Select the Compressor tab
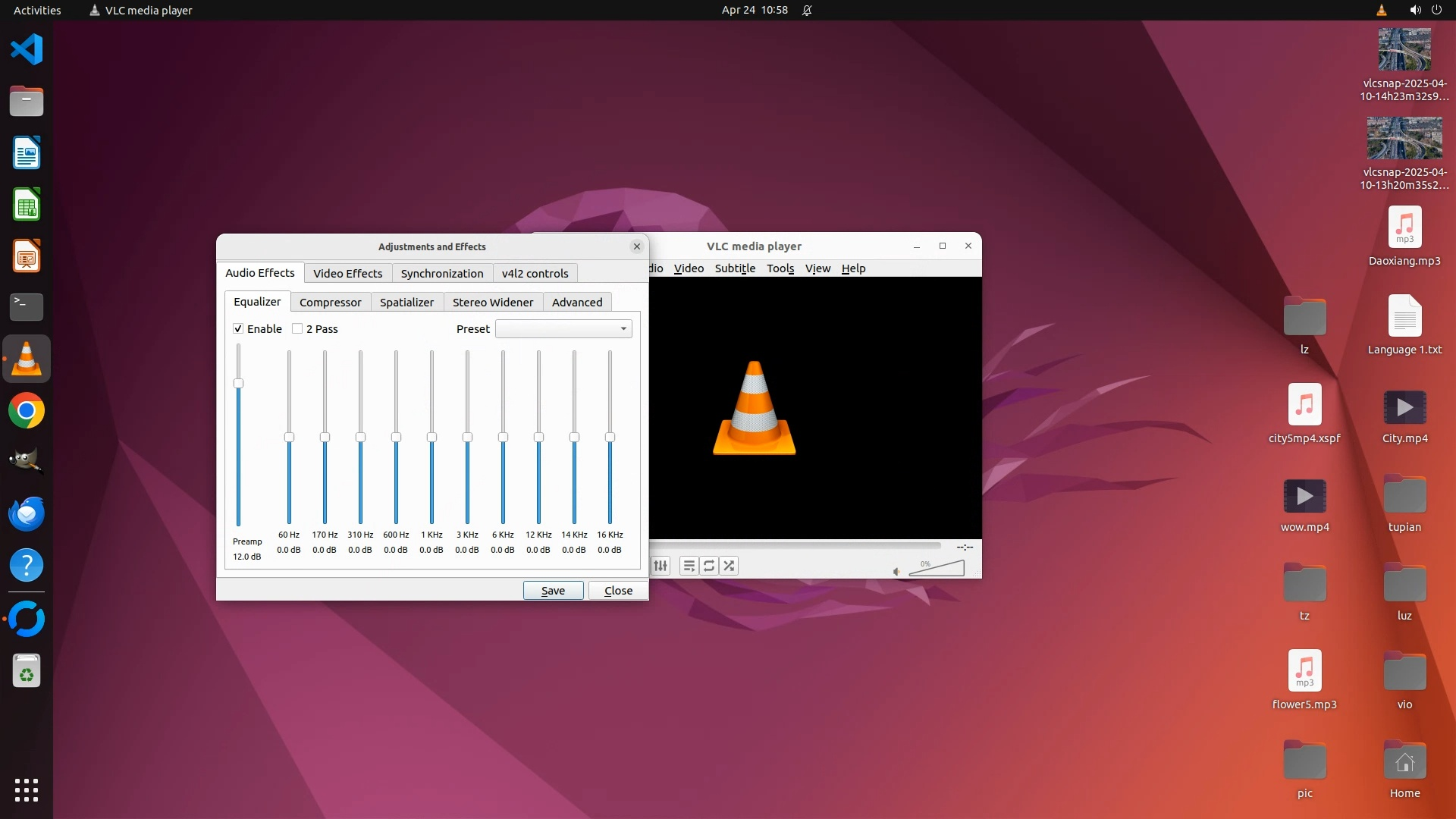This screenshot has width=1456, height=819. tap(330, 302)
